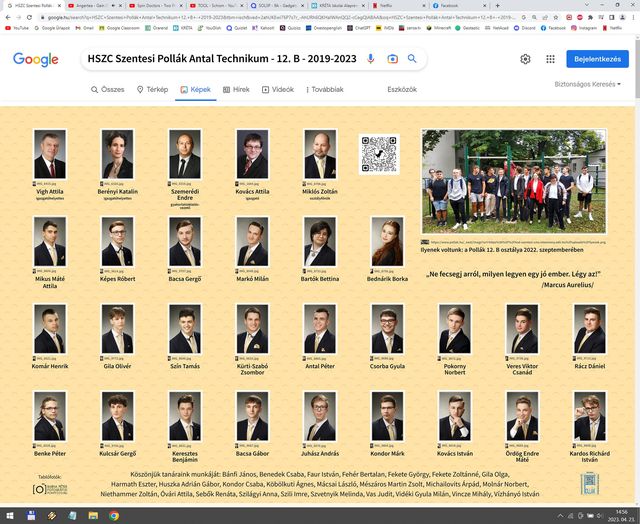This screenshot has width=640, height=524.
Task: Click the microphone voice search icon
Action: pos(372,60)
